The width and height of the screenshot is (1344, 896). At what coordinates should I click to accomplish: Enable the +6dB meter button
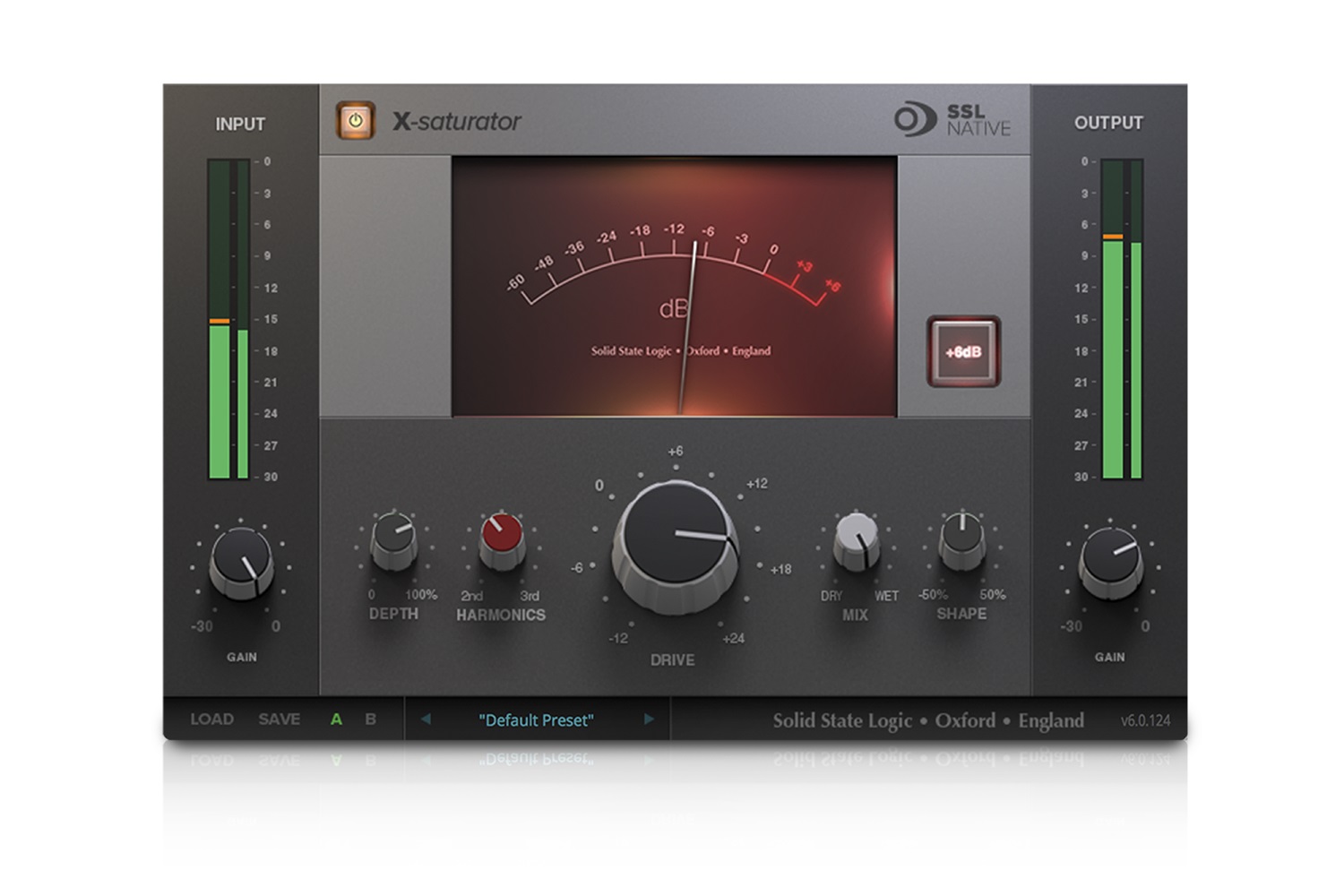pos(963,351)
